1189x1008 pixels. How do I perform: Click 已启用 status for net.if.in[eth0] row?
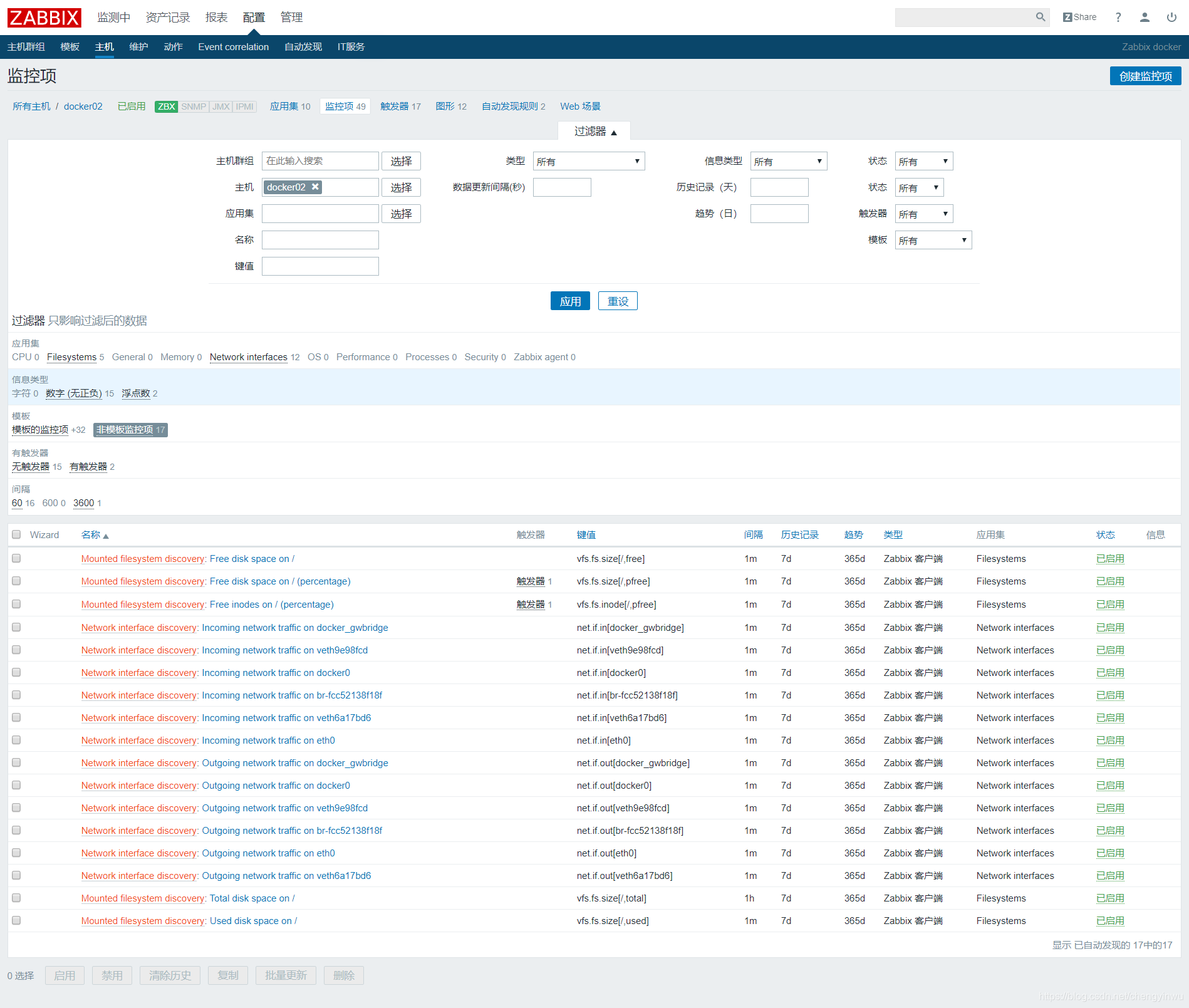[1110, 740]
